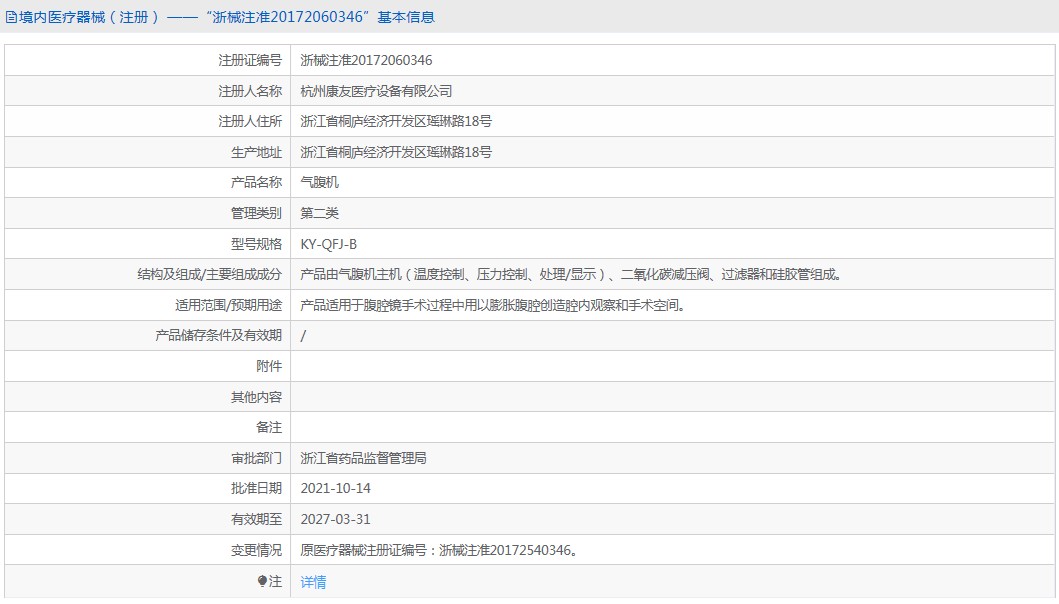Click the 批准日期 label

[x=256, y=488]
